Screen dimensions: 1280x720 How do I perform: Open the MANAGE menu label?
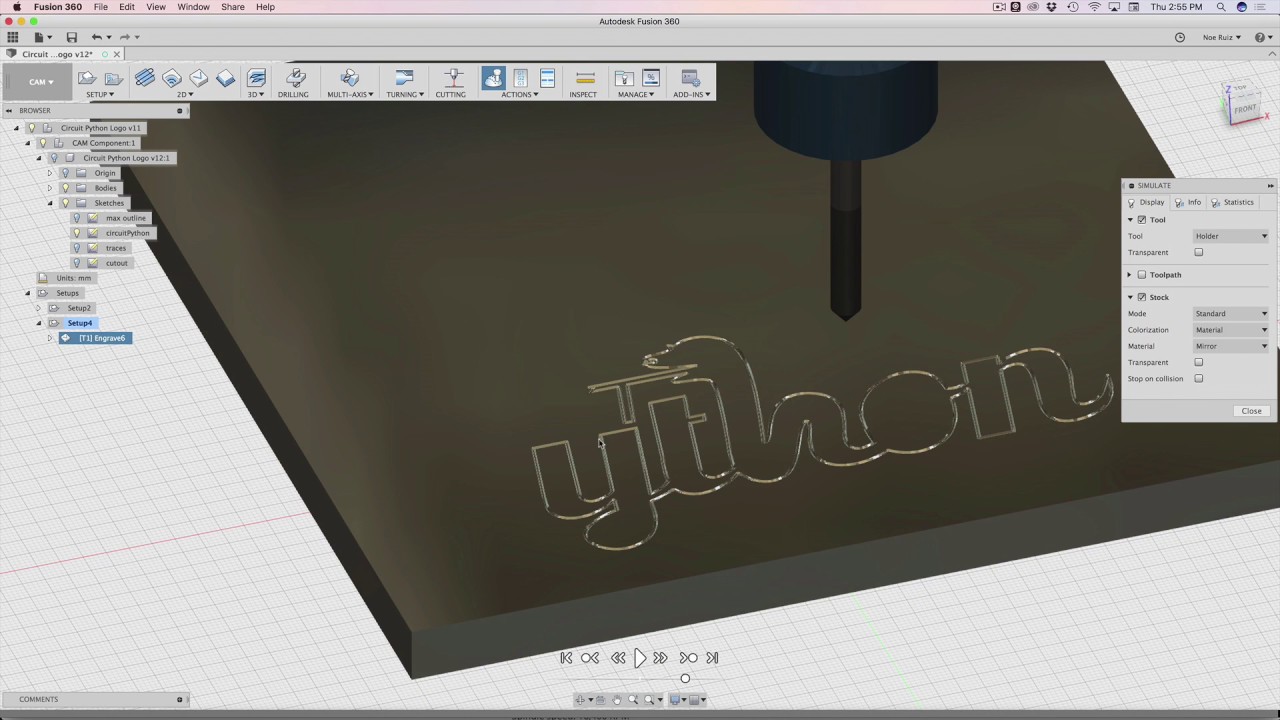point(636,95)
